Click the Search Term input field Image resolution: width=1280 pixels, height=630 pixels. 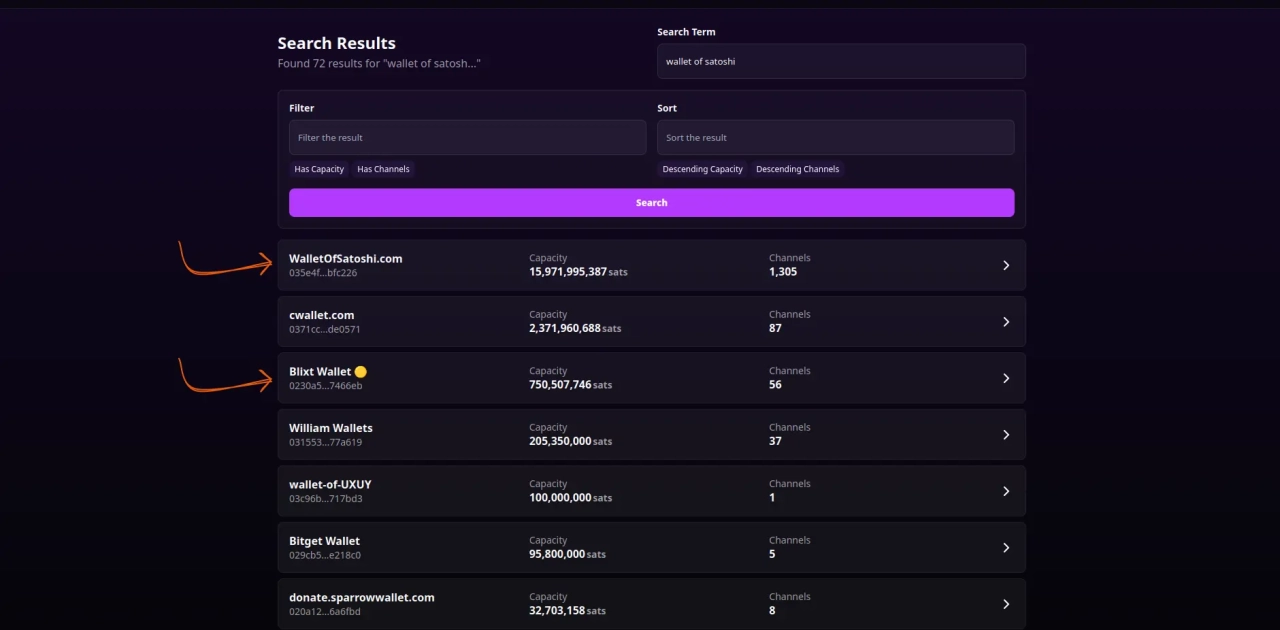[840, 61]
